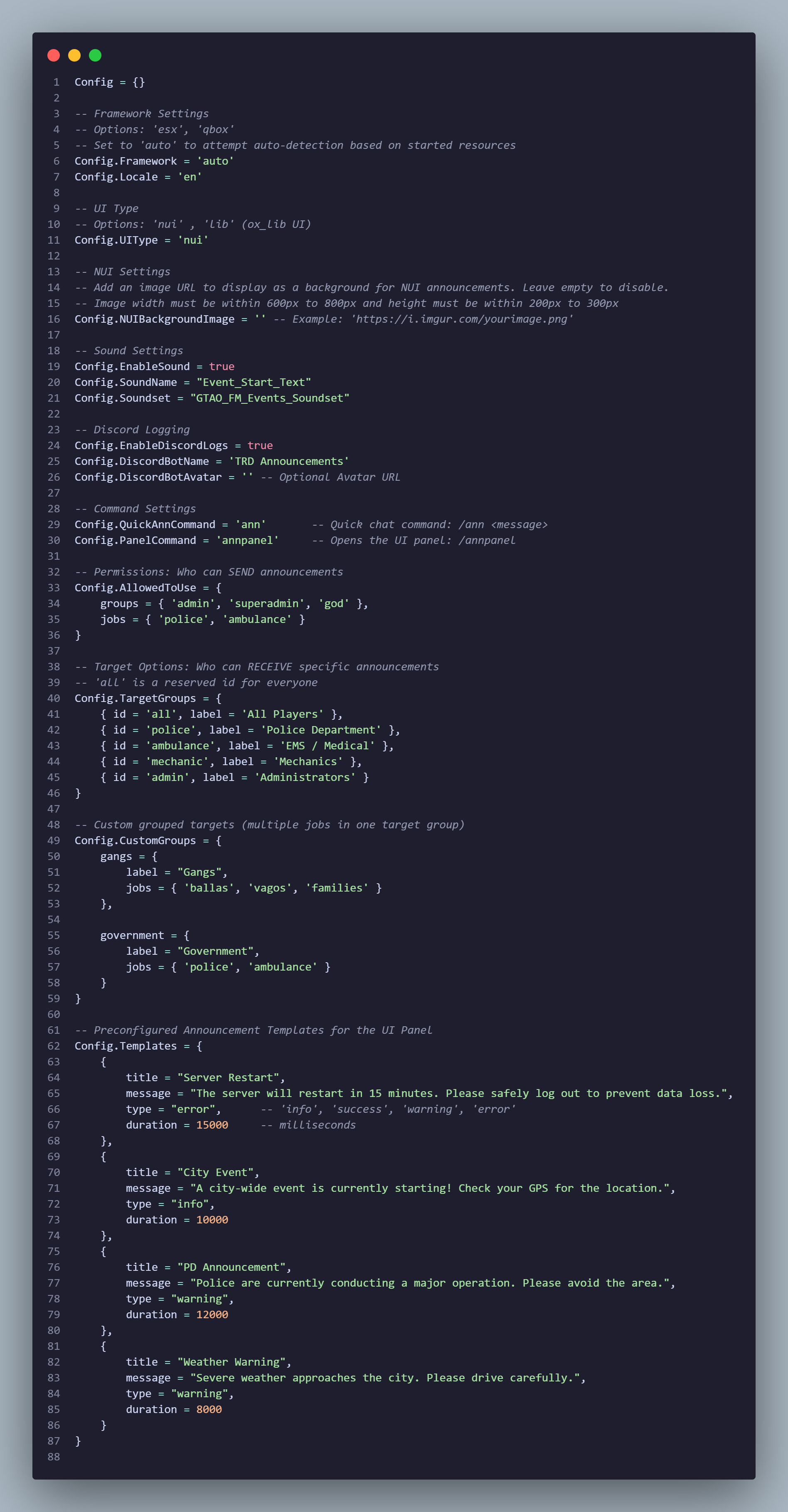
Task: Click the 'annpanel' command string
Action: [247, 540]
